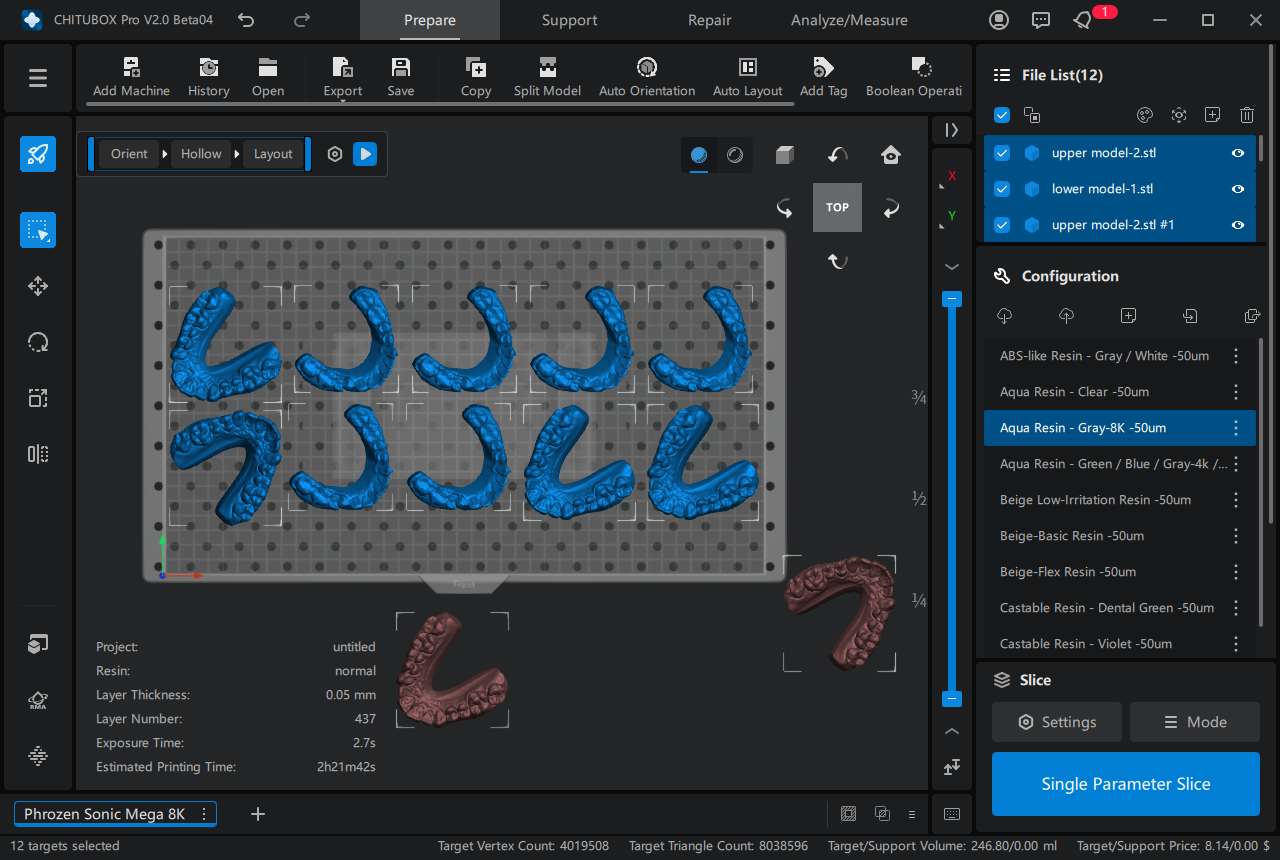Viewport: 1280px width, 860px height.
Task: Uncheck the lower model-1.stl checkbox
Action: 1002,189
